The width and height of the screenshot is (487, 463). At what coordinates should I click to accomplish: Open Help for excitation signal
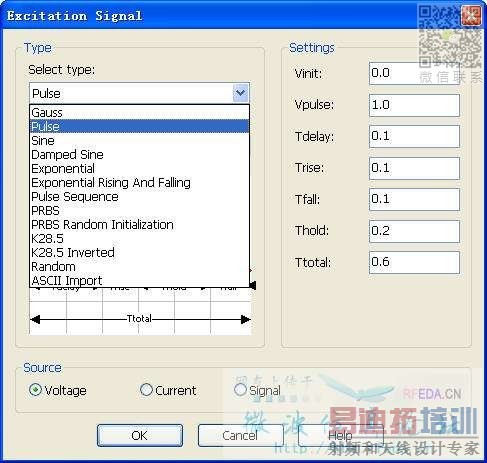tap(340, 435)
